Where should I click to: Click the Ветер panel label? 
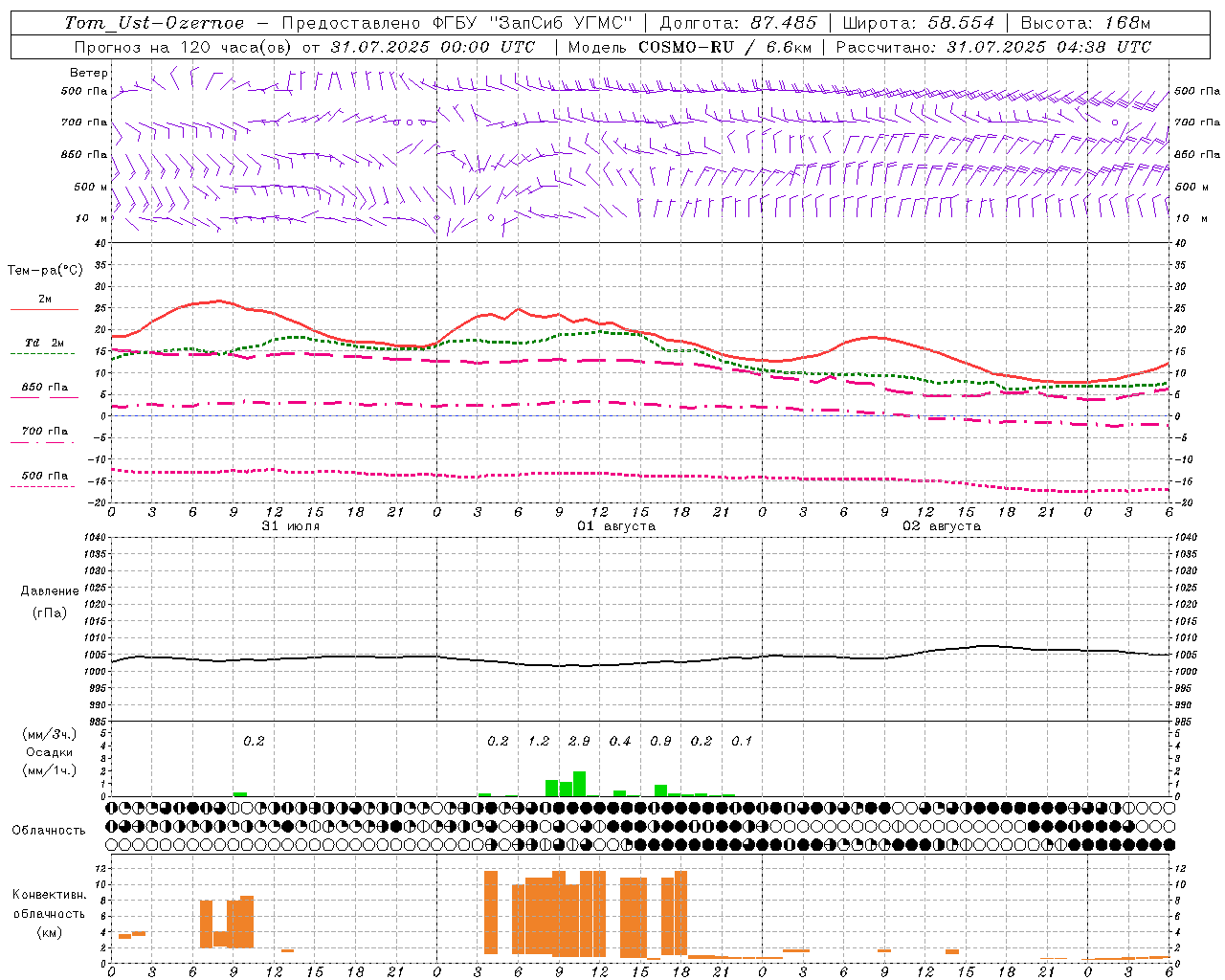(88, 73)
